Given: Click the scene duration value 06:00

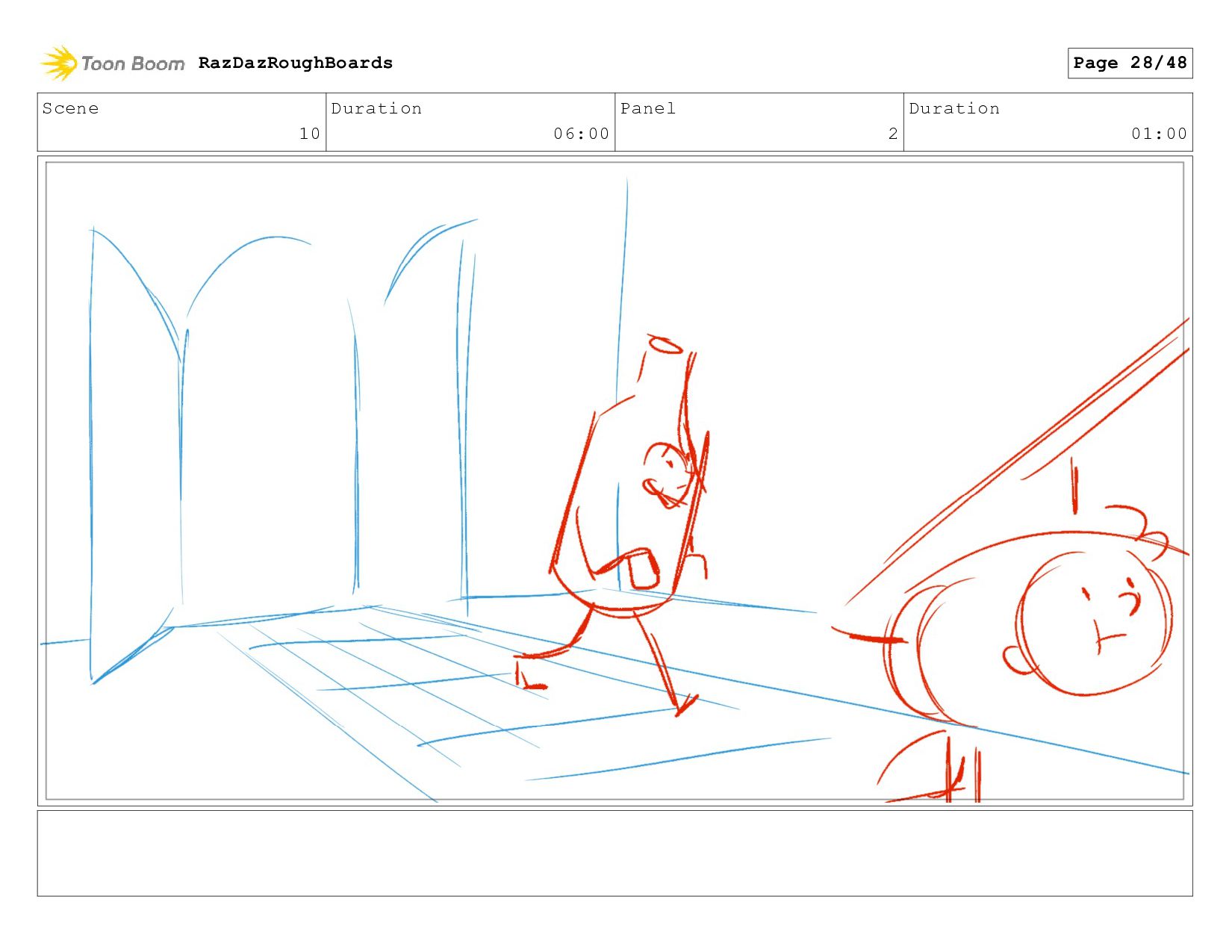Looking at the screenshot, I should (x=582, y=134).
